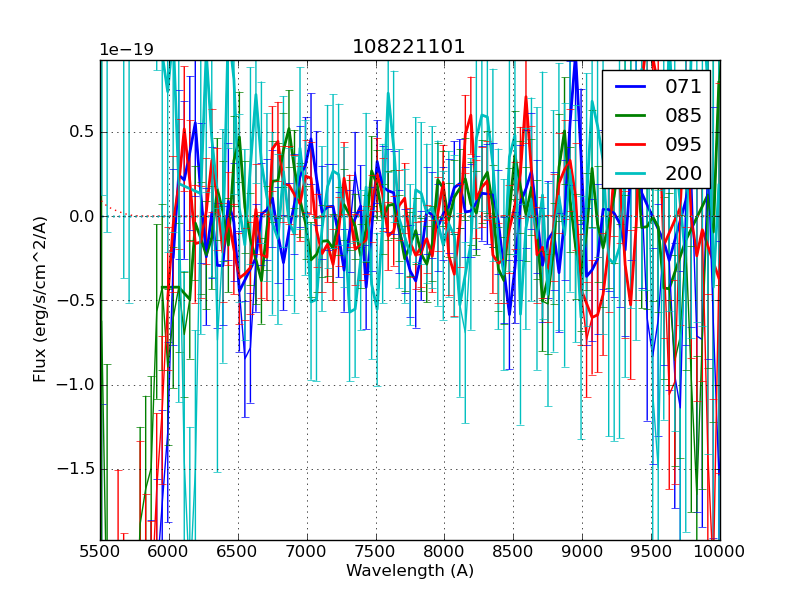The width and height of the screenshot is (800, 600).
Task: Click the Wavelength (A) x-axis label
Action: 410,571
